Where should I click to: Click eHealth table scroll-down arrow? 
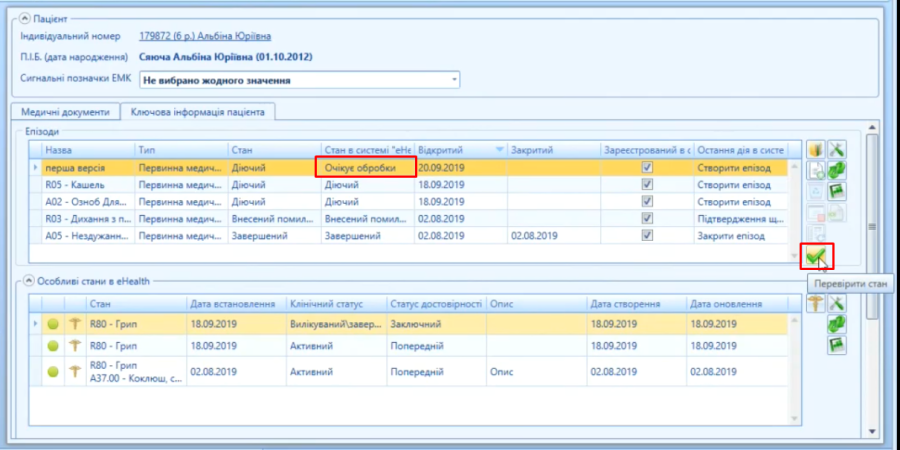pos(795,418)
